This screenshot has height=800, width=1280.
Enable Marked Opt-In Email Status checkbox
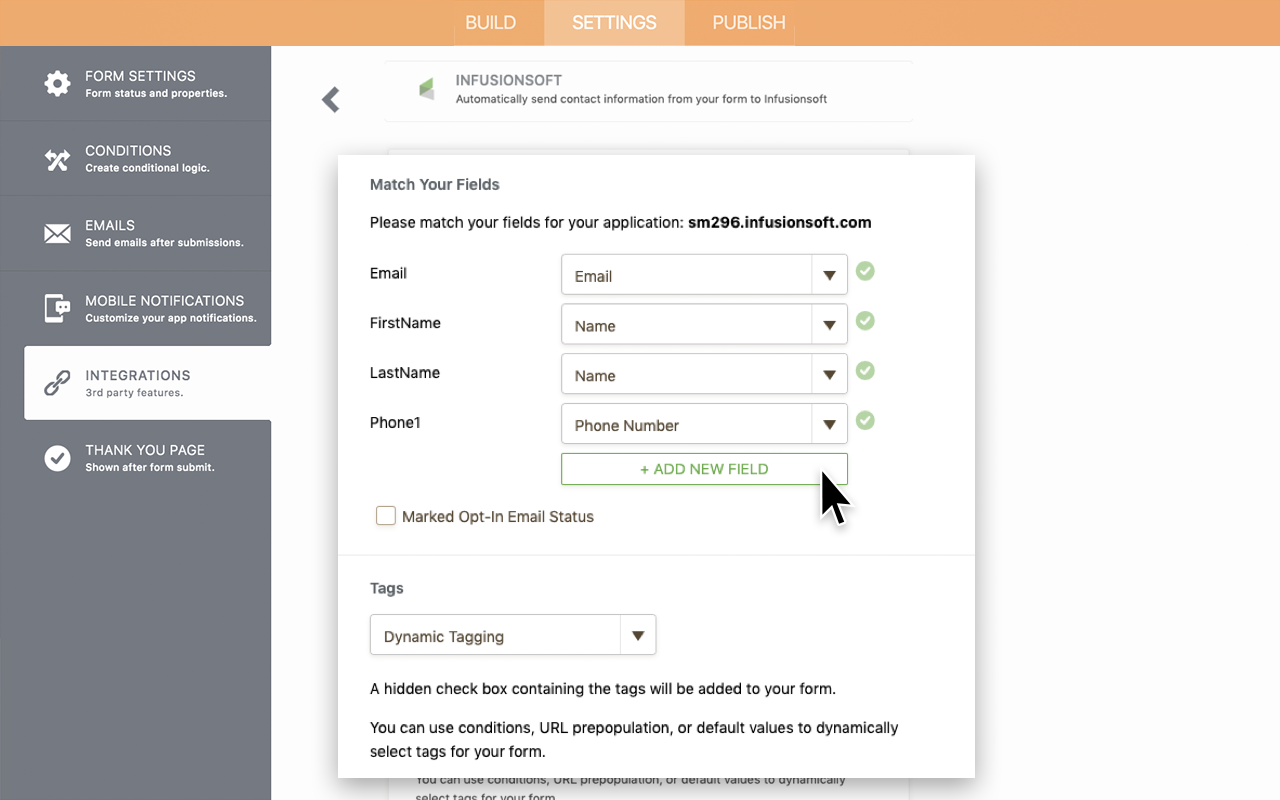click(x=386, y=516)
